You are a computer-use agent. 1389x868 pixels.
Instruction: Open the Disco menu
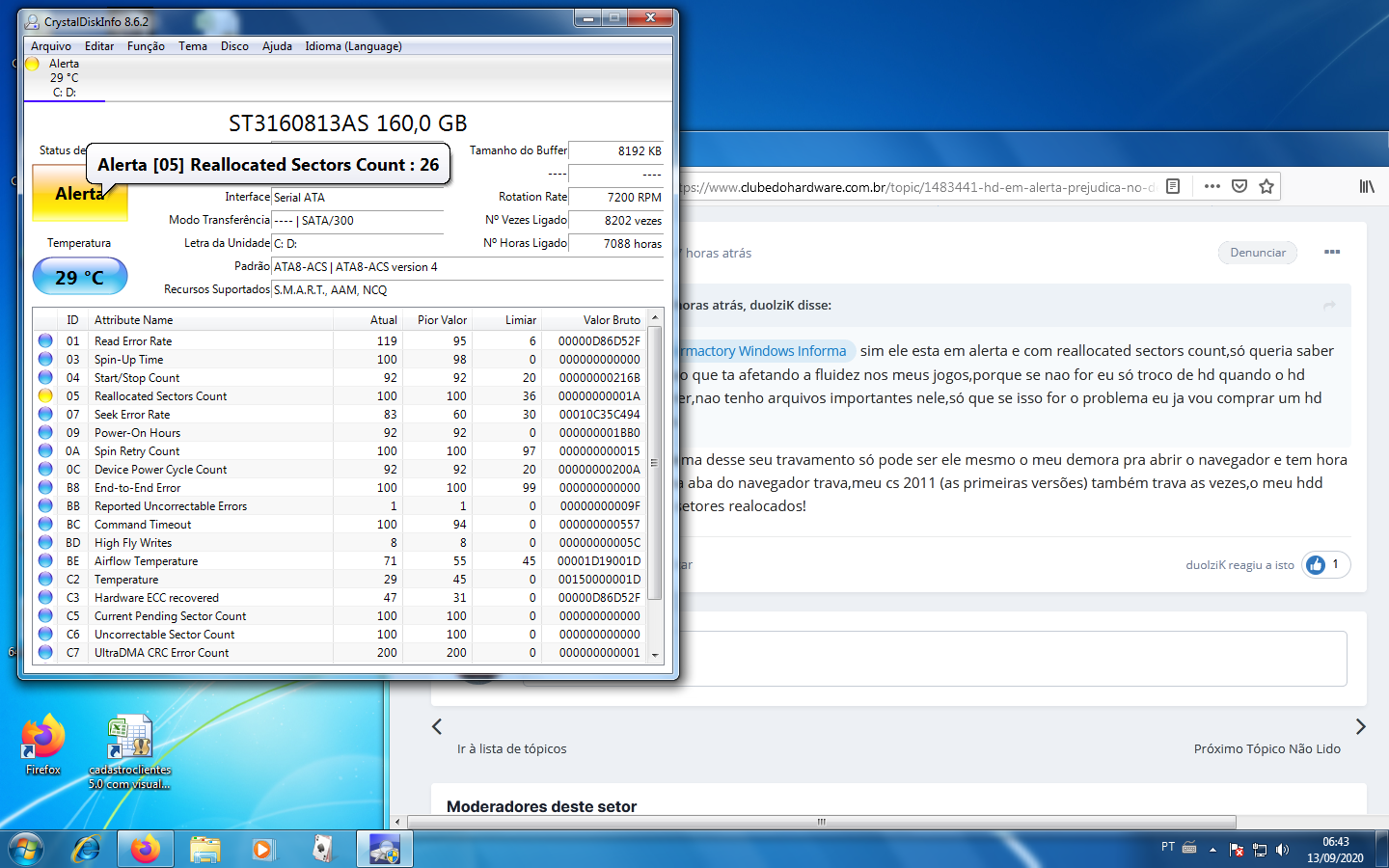(x=234, y=46)
